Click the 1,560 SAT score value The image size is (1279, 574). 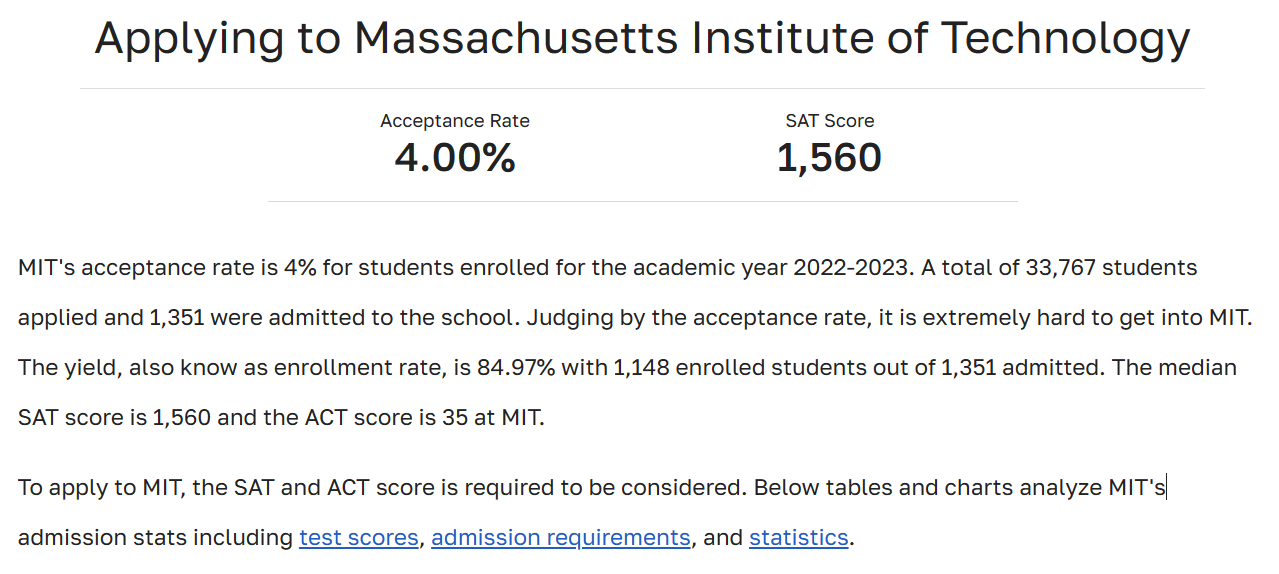click(x=829, y=158)
